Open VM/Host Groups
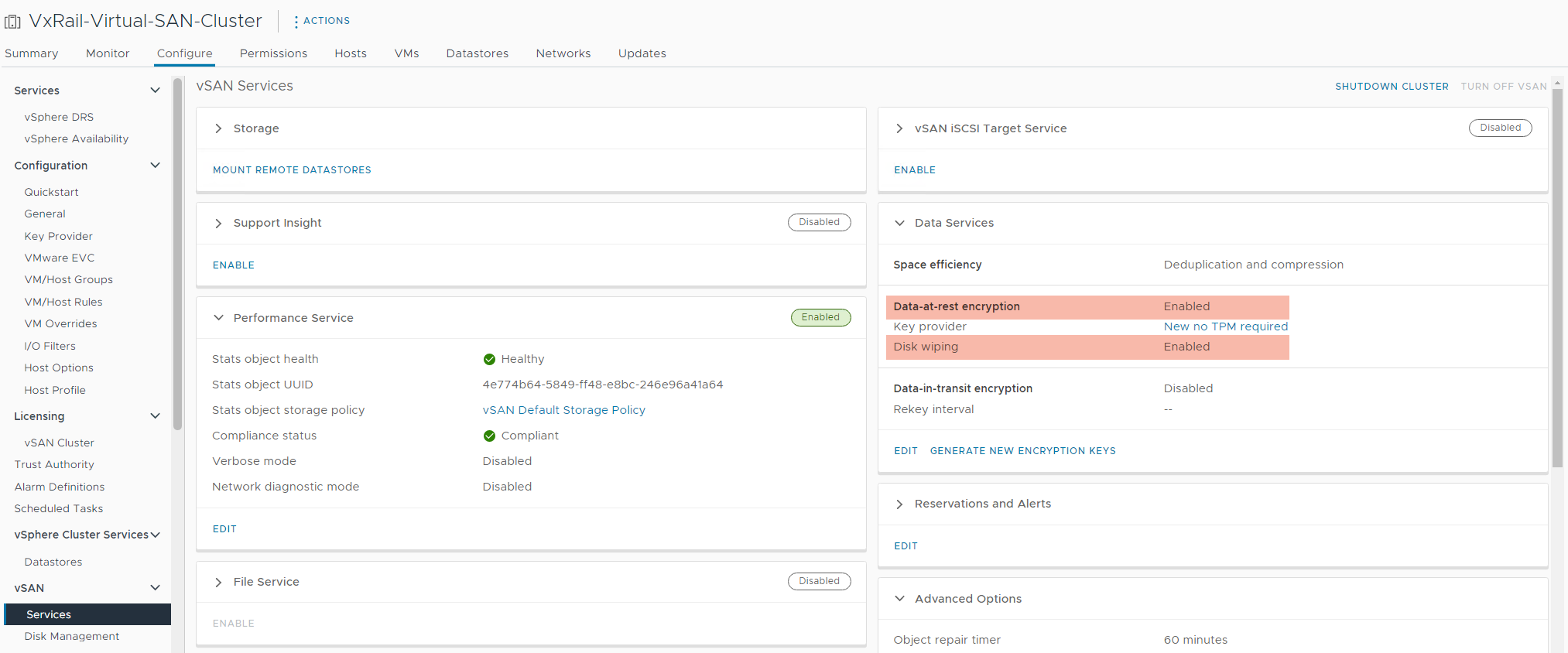The height and width of the screenshot is (653, 1568). point(69,280)
